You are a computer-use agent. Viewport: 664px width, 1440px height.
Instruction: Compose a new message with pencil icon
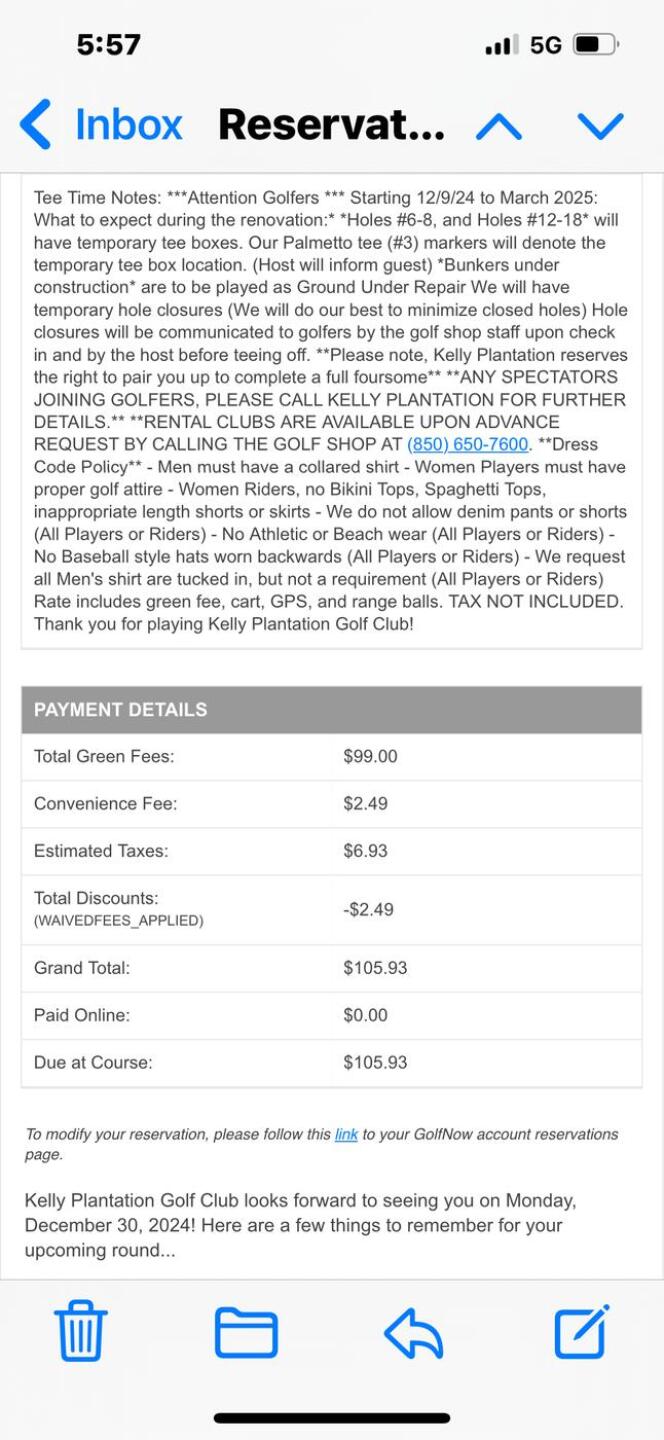pyautogui.click(x=581, y=1332)
